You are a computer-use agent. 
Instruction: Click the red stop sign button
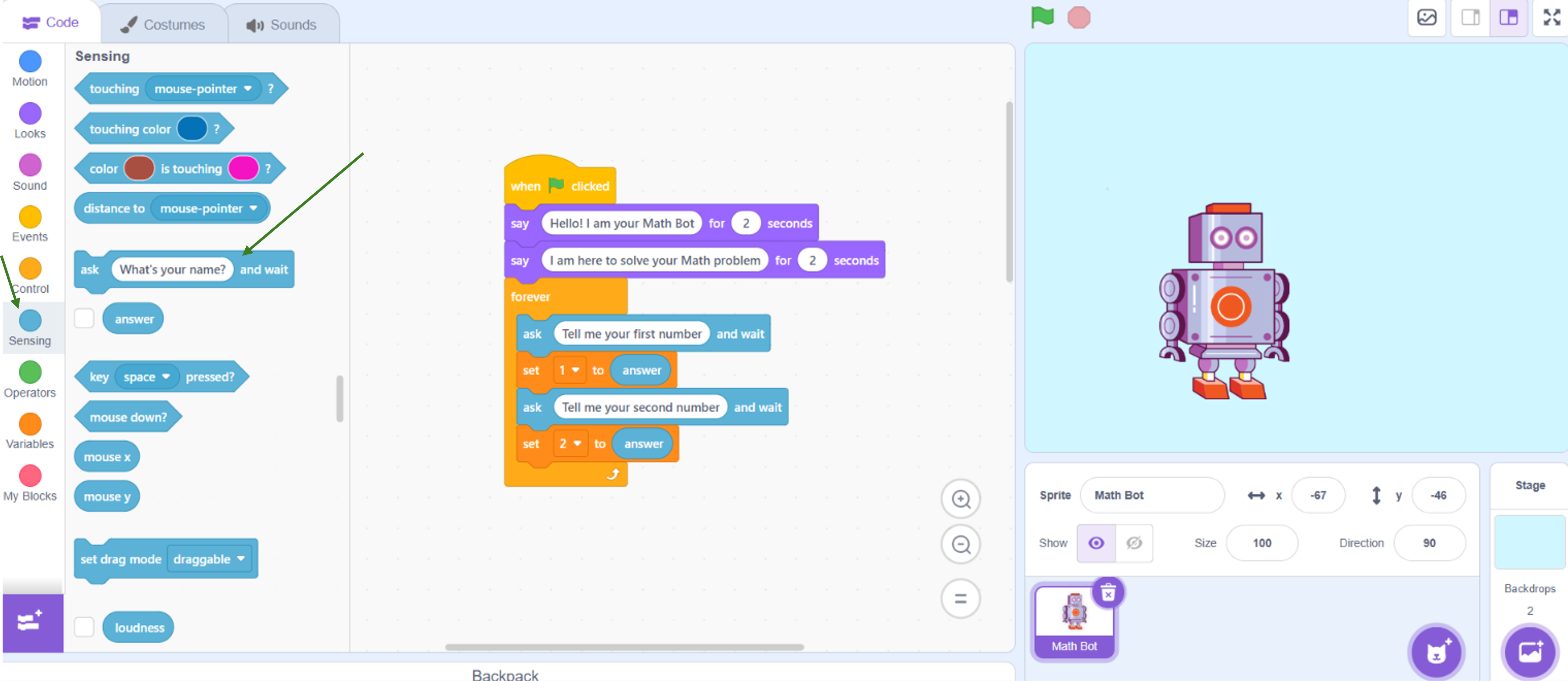[1079, 18]
